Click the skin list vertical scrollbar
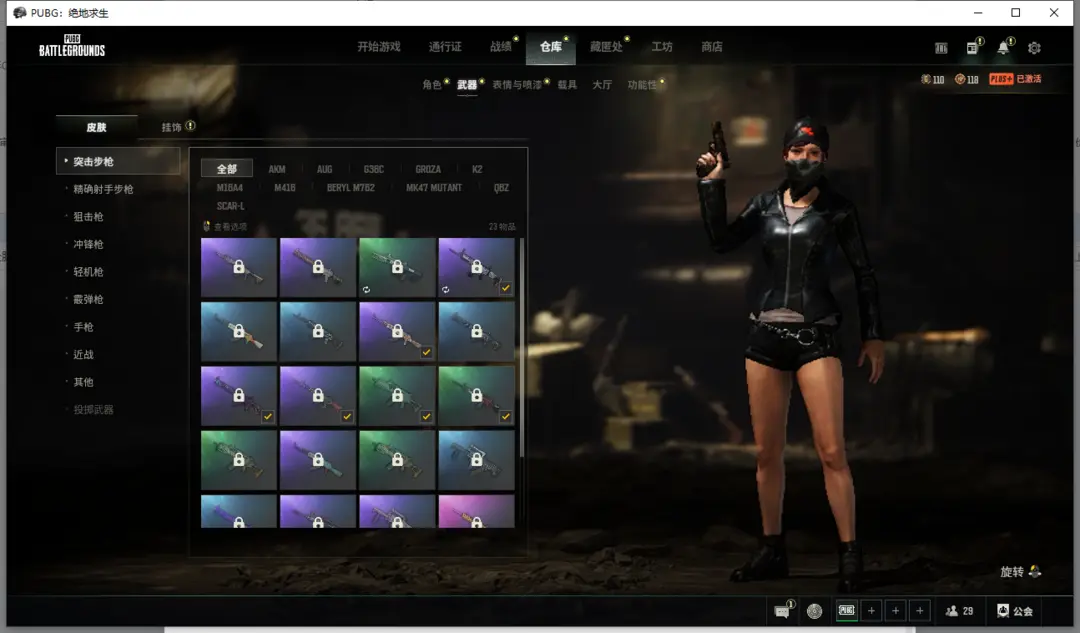Viewport: 1080px width, 633px height. click(521, 347)
